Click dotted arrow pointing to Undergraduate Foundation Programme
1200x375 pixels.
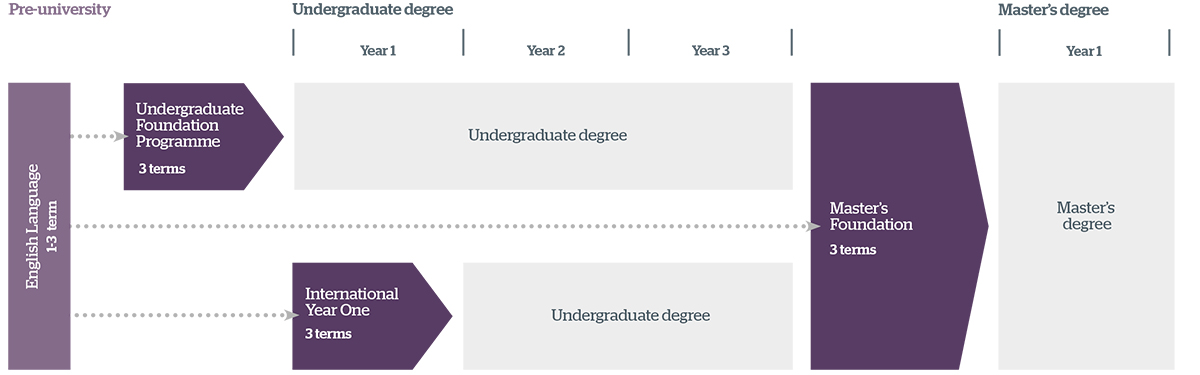pyautogui.click(x=97, y=136)
